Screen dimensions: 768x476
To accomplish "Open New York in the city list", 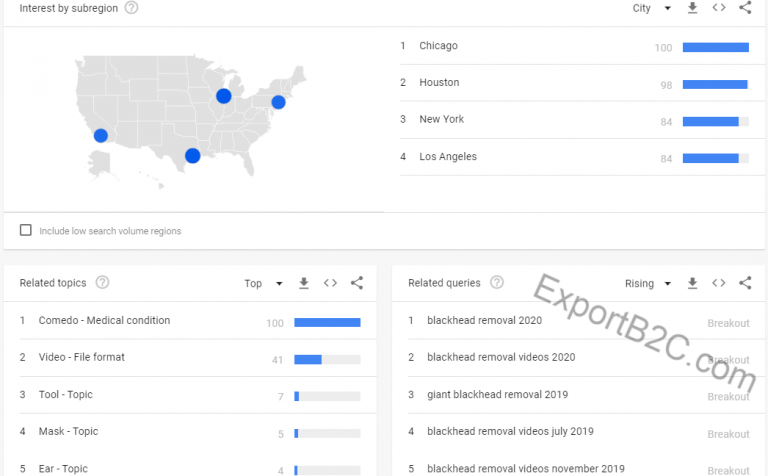I will 441,119.
